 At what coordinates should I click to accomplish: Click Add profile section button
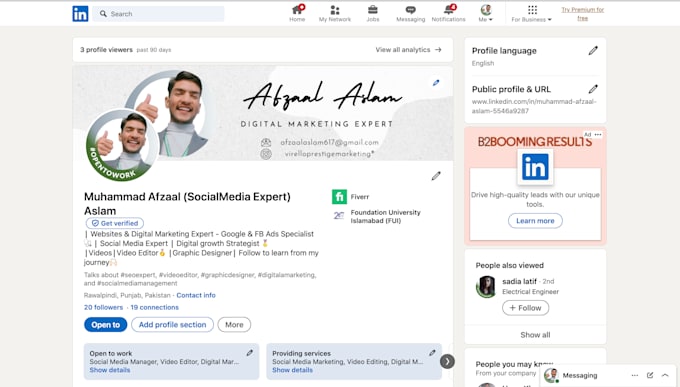coord(172,325)
